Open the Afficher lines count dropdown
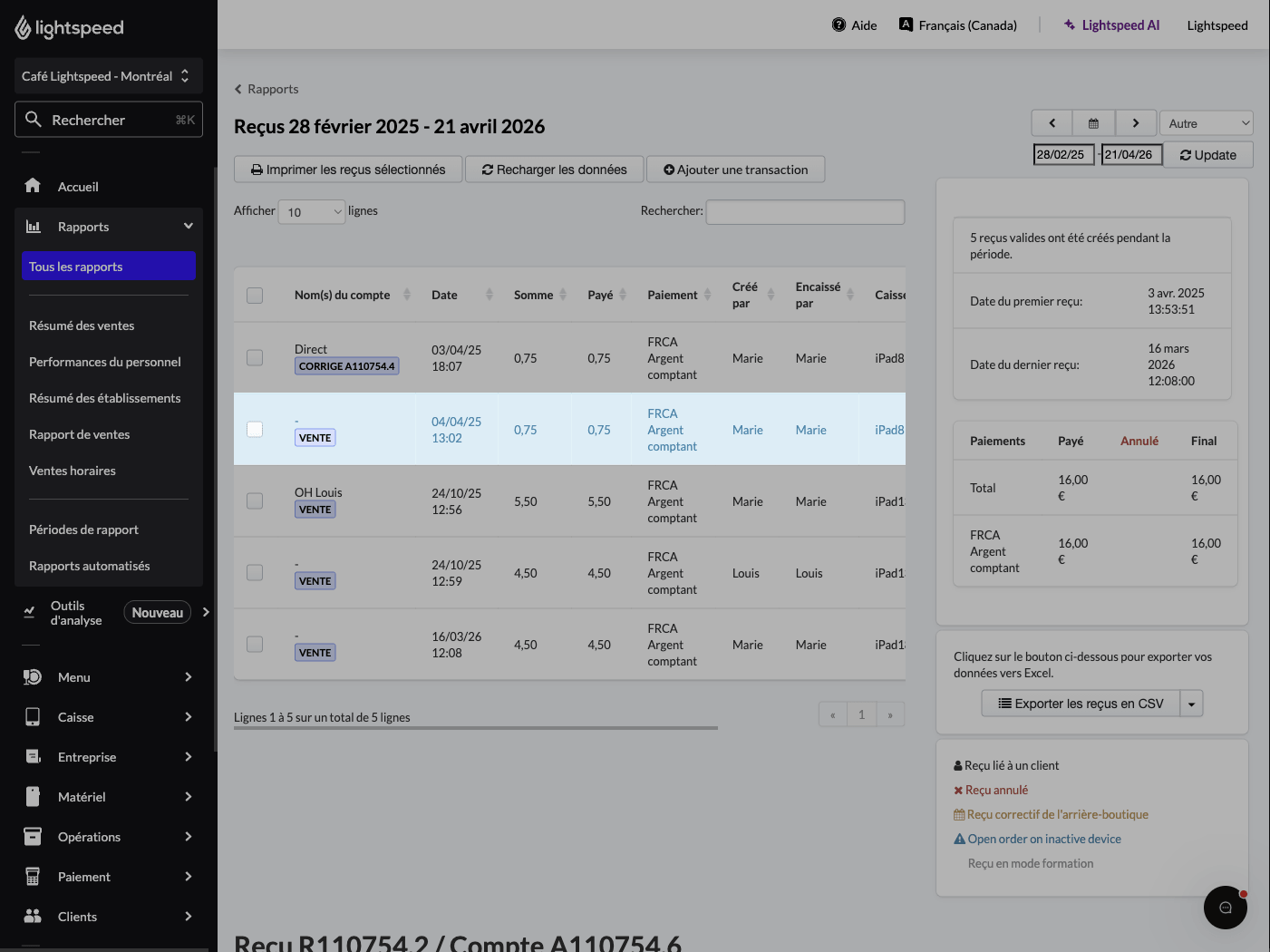 [312, 212]
